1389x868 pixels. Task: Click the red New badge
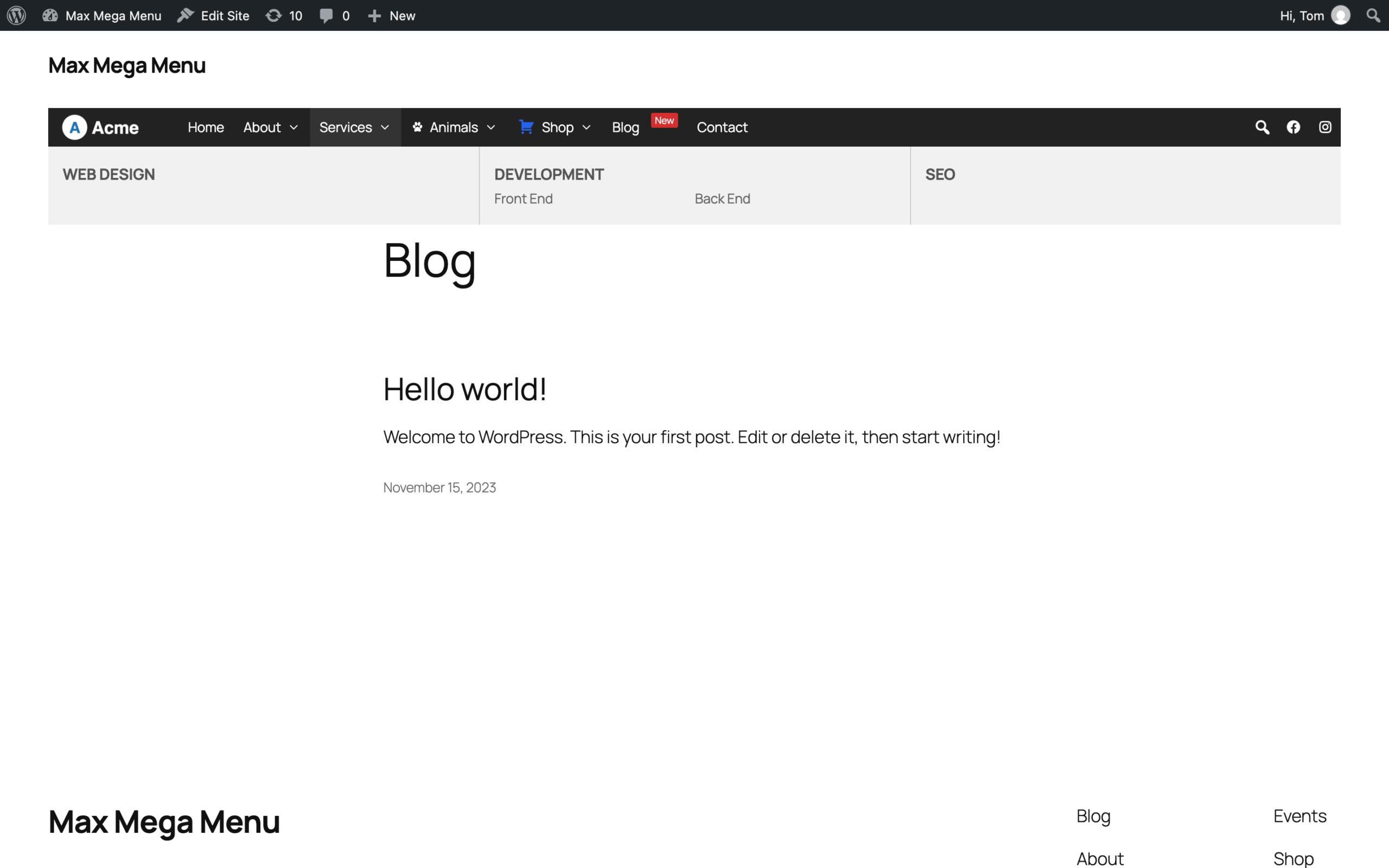click(665, 120)
